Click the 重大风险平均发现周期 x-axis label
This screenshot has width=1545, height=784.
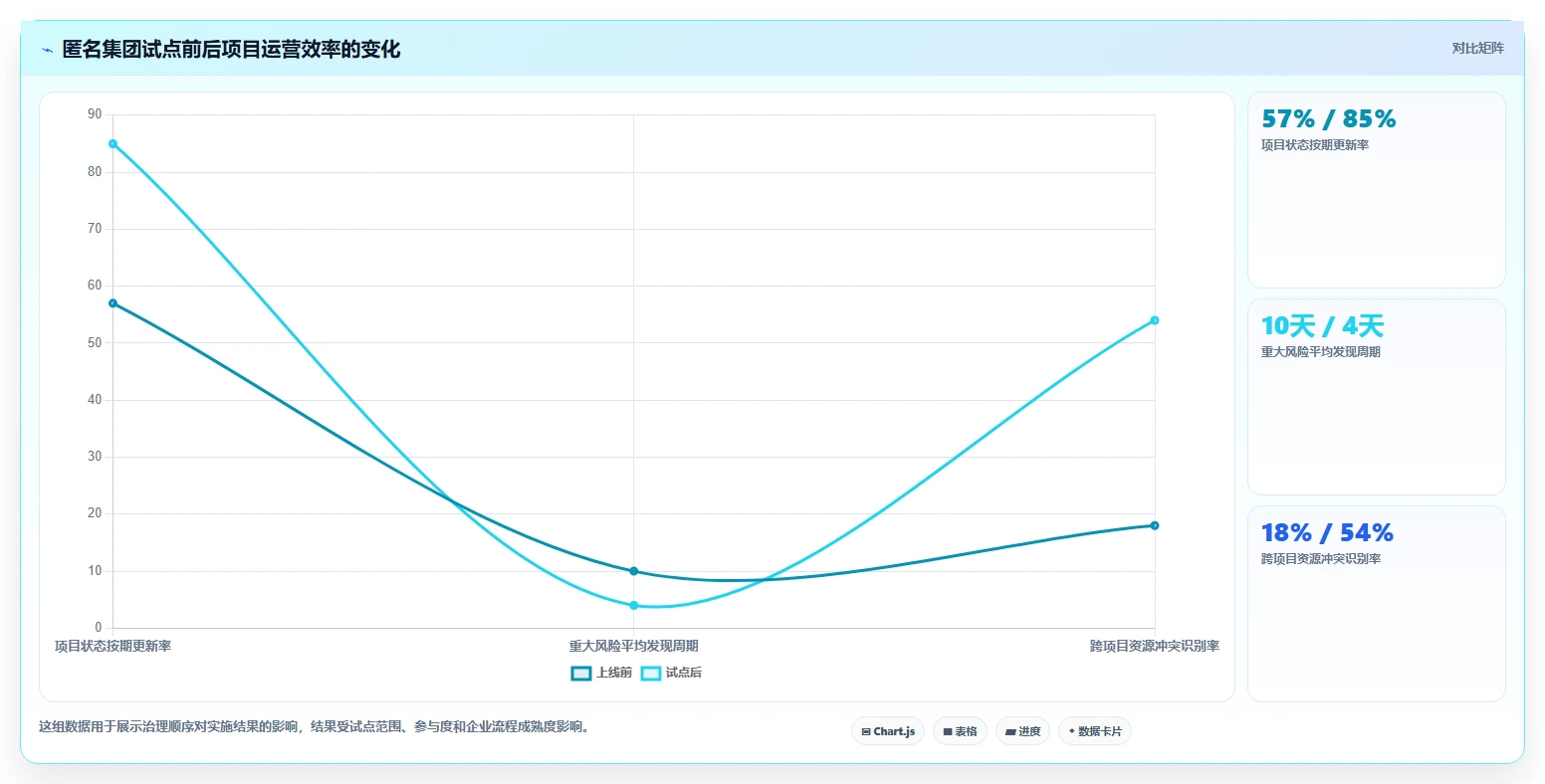click(633, 647)
